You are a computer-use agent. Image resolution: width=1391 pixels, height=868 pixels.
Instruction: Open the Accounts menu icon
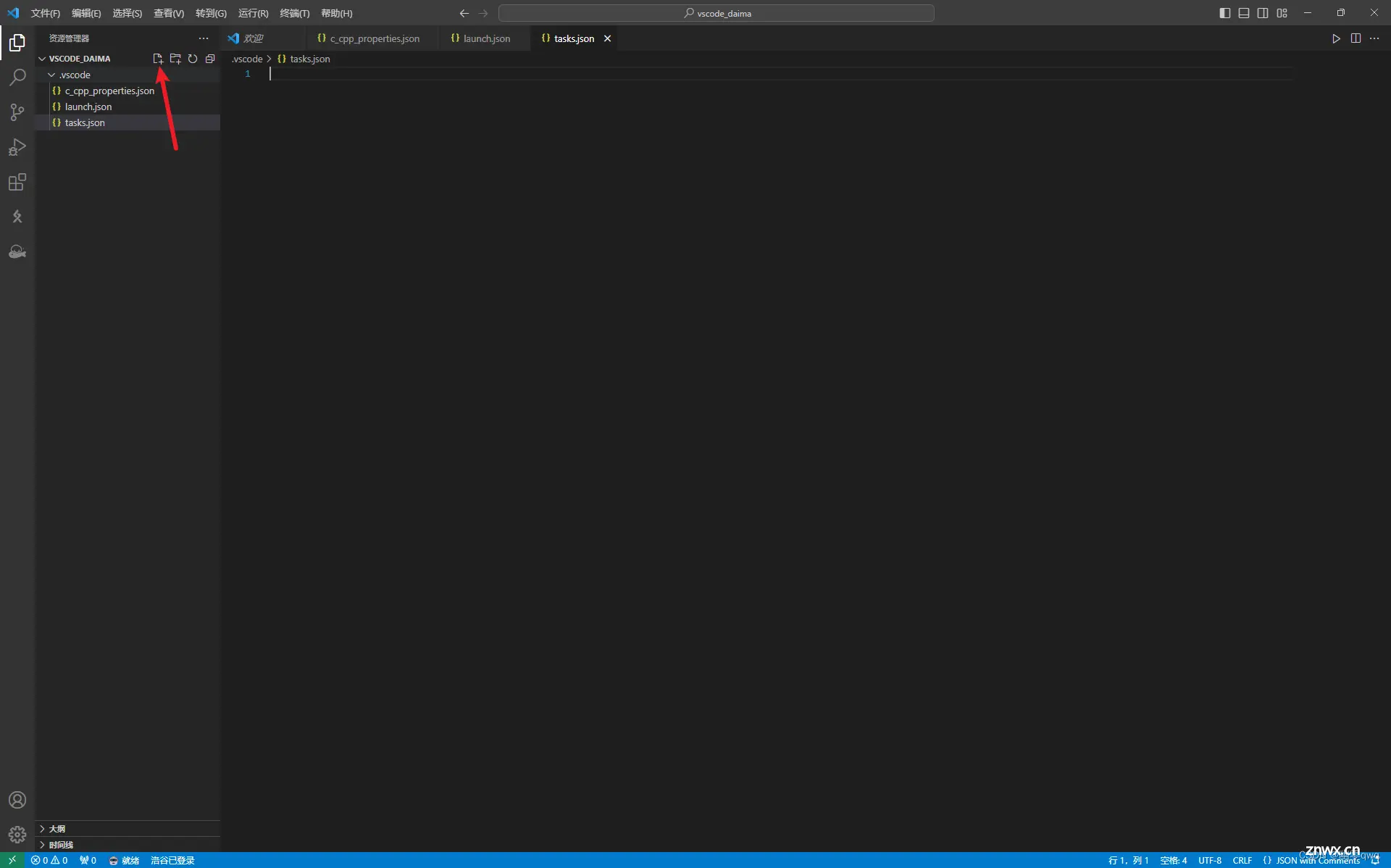(17, 800)
